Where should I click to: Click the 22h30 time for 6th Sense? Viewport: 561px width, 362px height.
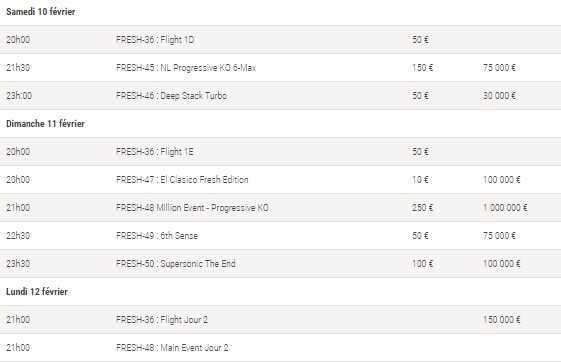point(18,236)
